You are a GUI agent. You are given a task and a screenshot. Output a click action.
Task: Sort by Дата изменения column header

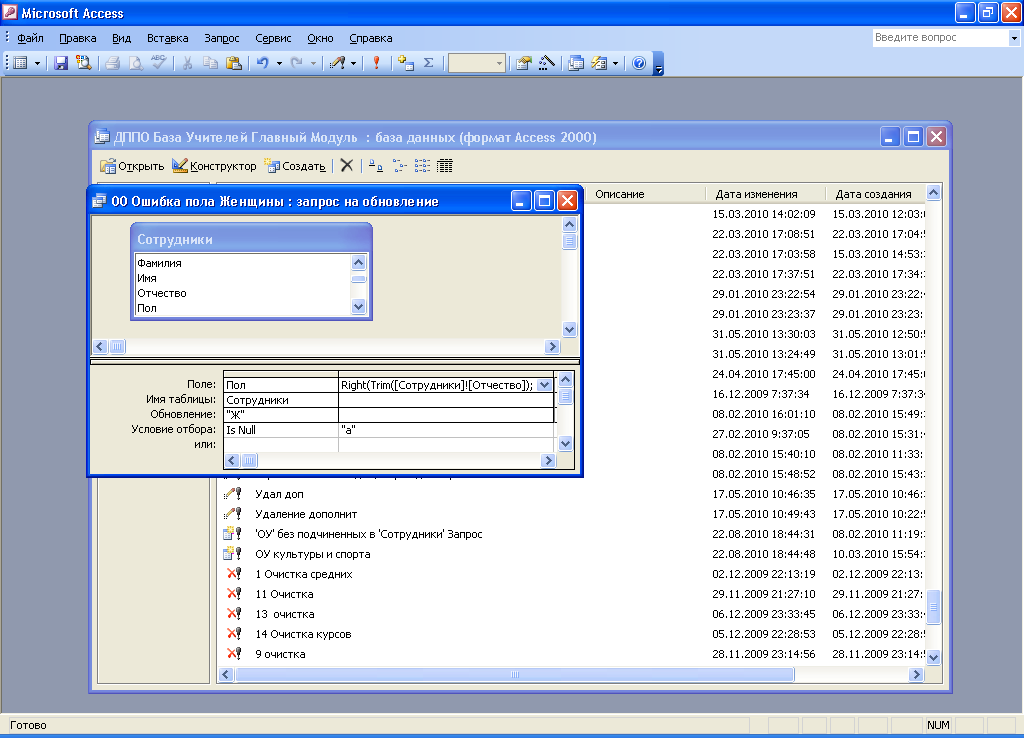pyautogui.click(x=765, y=194)
